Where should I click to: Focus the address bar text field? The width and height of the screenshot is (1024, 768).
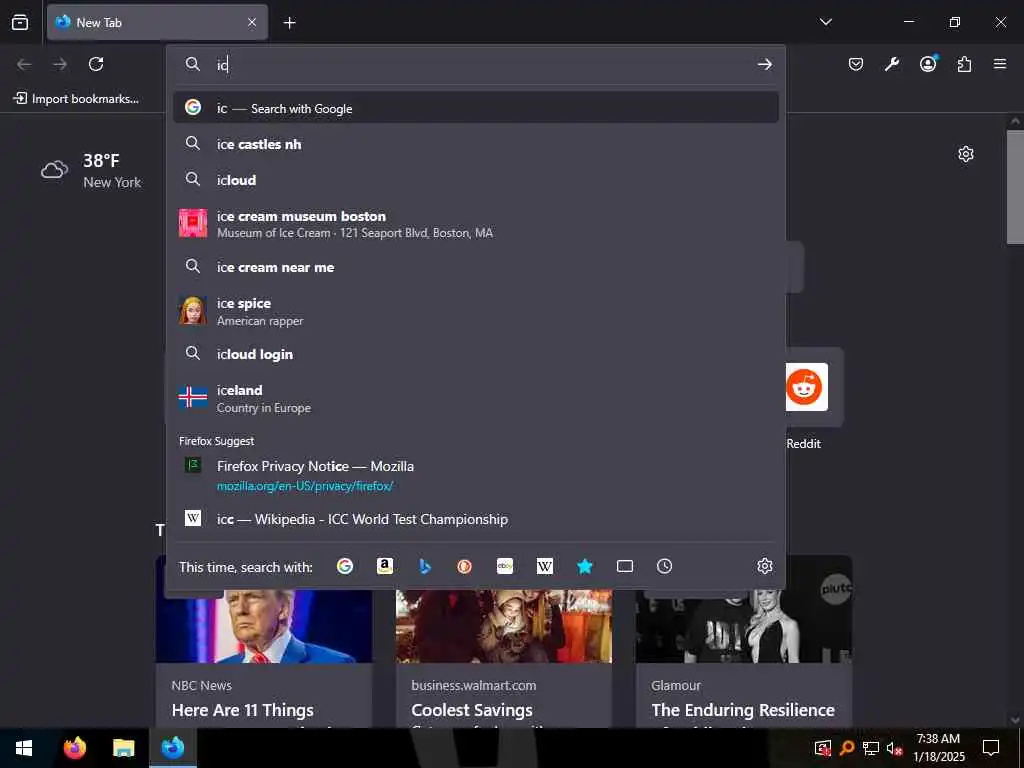tap(483, 64)
